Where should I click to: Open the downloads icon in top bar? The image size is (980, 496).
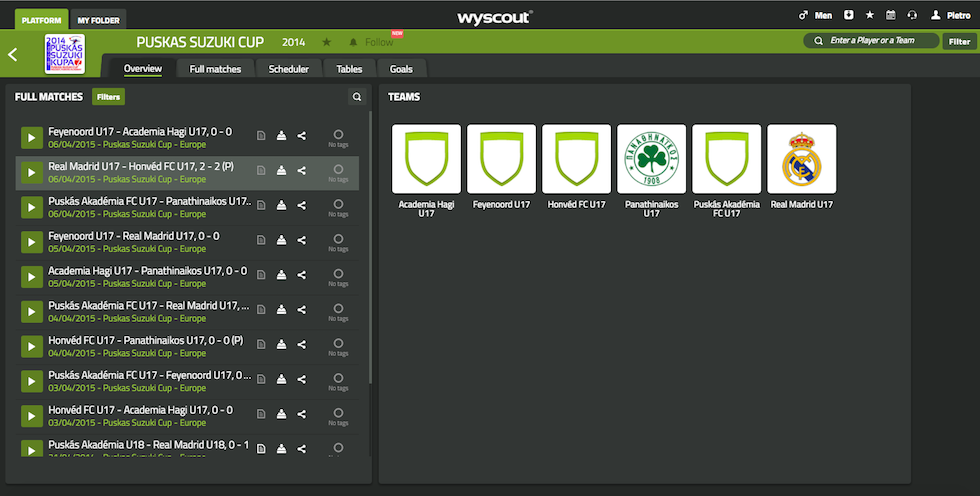pos(849,15)
